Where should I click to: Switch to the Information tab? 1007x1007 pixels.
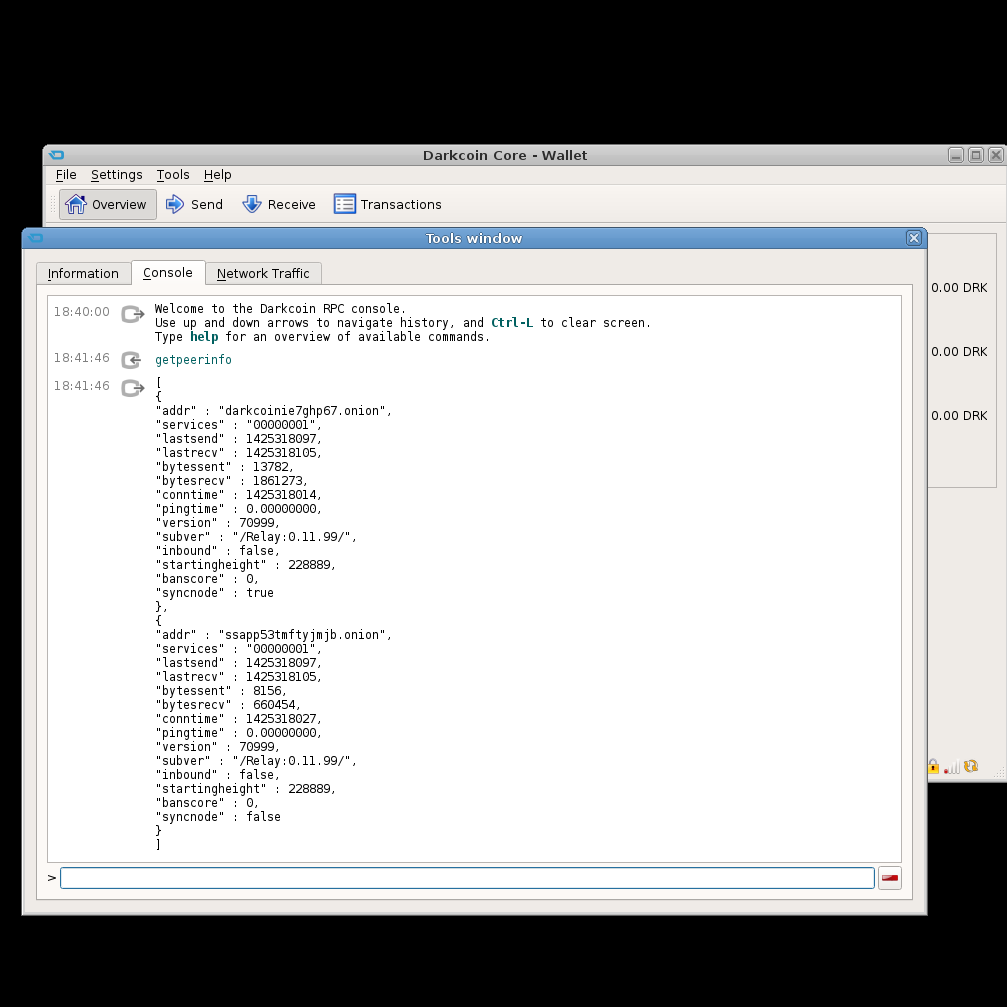tap(83, 274)
